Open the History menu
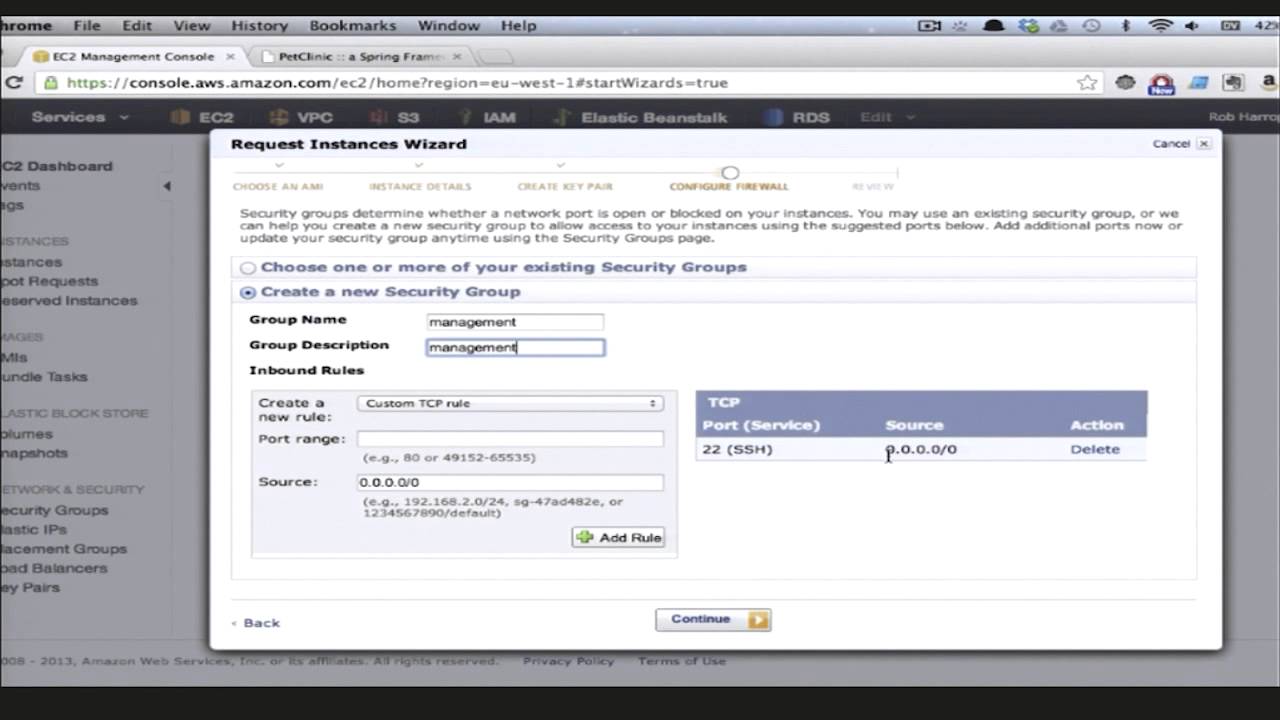This screenshot has height=720, width=1280. (260, 26)
